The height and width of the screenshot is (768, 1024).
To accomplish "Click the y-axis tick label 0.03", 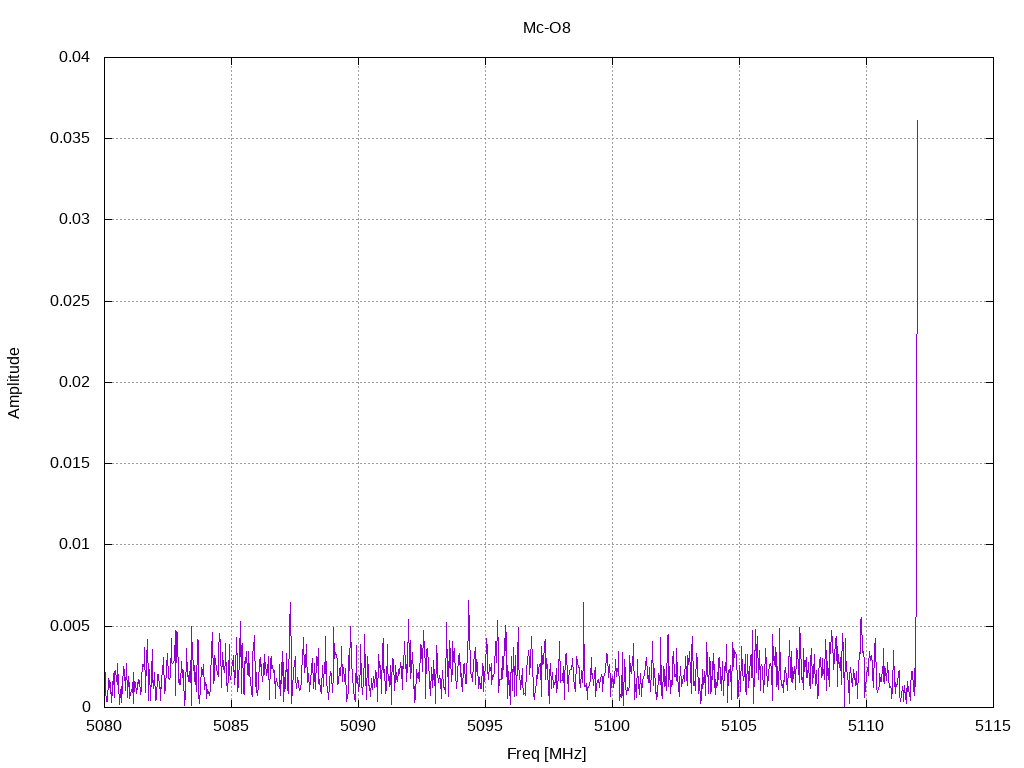I will pyautogui.click(x=74, y=219).
